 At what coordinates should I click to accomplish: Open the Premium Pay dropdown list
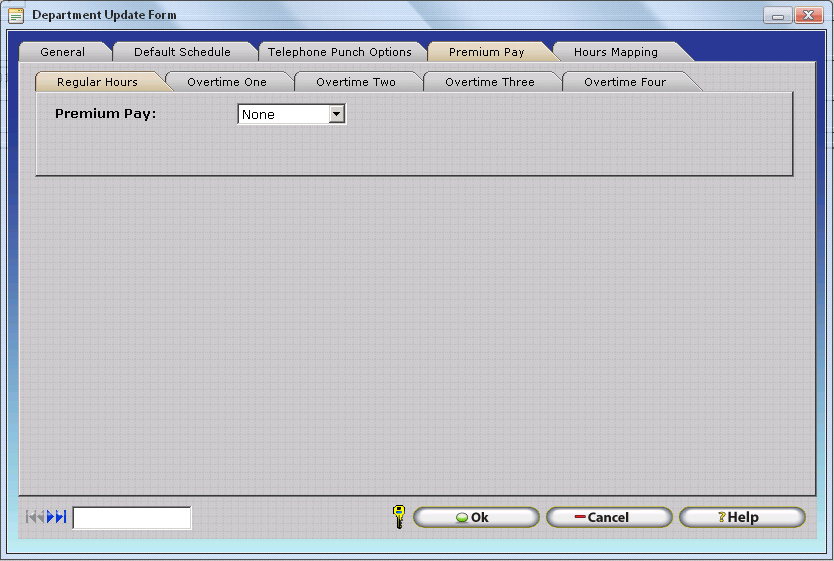[x=337, y=114]
